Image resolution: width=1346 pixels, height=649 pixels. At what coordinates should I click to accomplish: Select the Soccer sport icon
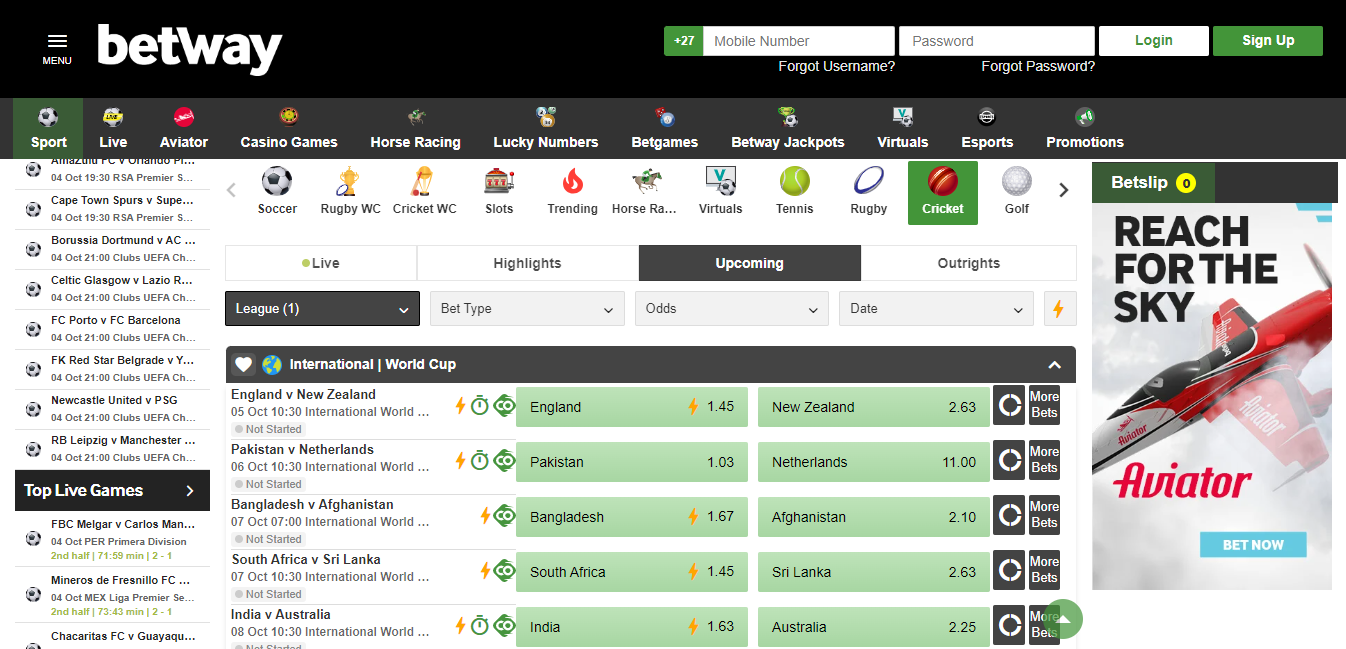click(x=277, y=182)
